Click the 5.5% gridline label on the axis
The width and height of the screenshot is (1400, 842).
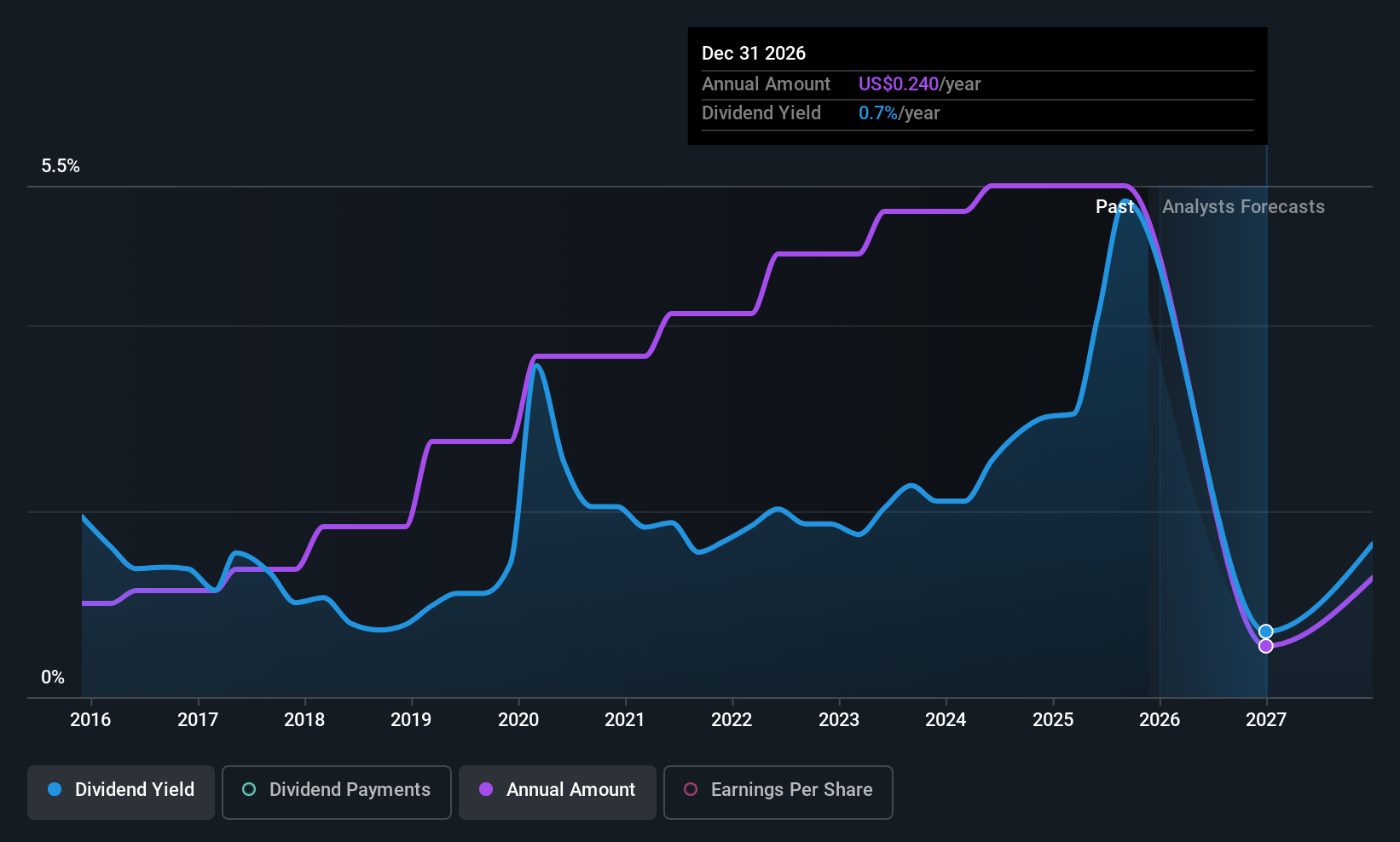pos(61,165)
